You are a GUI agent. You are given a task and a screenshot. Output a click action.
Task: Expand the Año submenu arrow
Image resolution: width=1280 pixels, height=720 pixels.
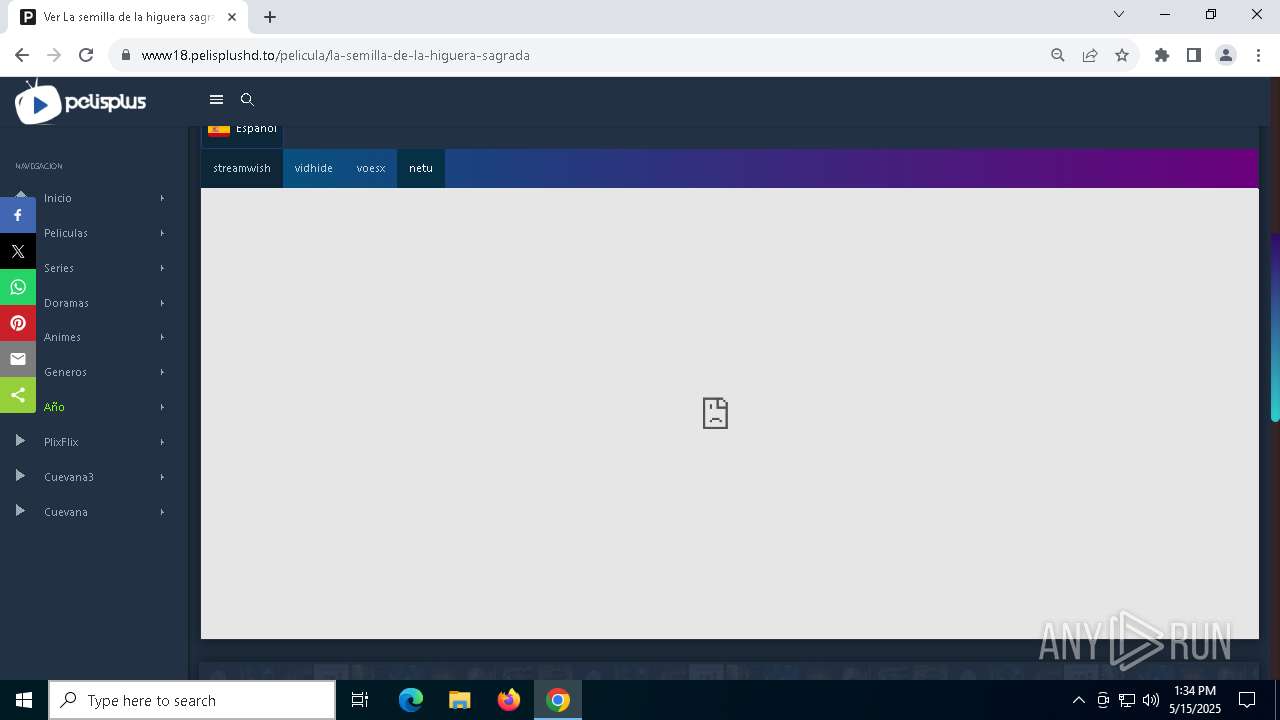pyautogui.click(x=162, y=407)
